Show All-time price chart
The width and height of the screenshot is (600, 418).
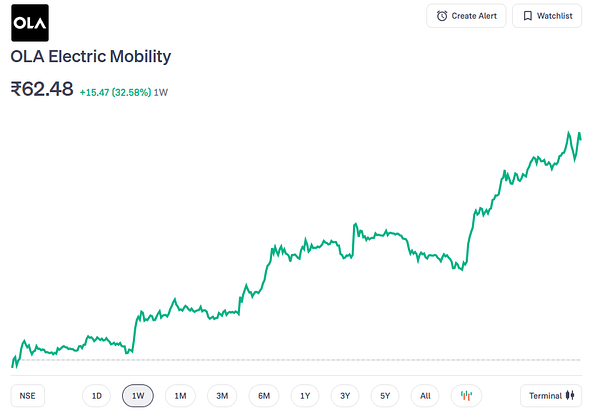tap(425, 395)
